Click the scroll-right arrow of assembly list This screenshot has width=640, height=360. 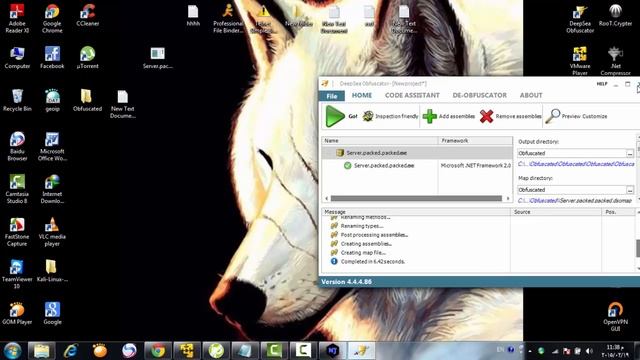(508, 198)
